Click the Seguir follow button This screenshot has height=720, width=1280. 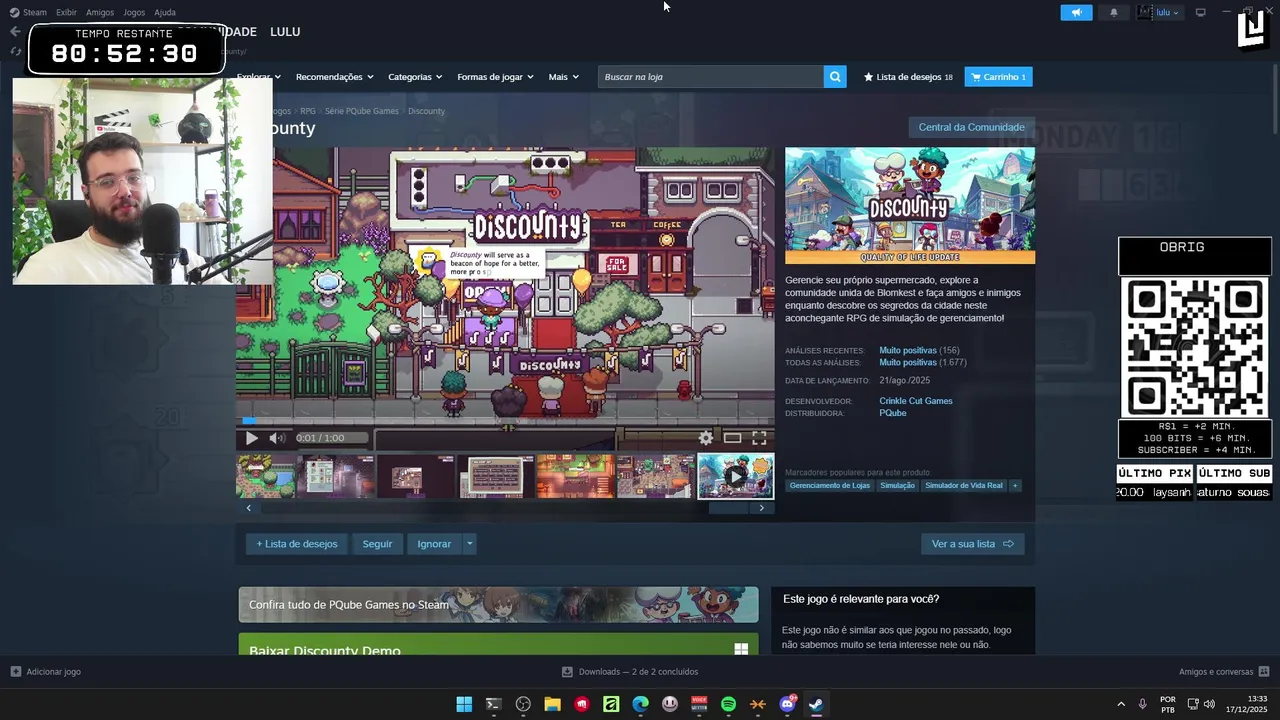tap(377, 544)
